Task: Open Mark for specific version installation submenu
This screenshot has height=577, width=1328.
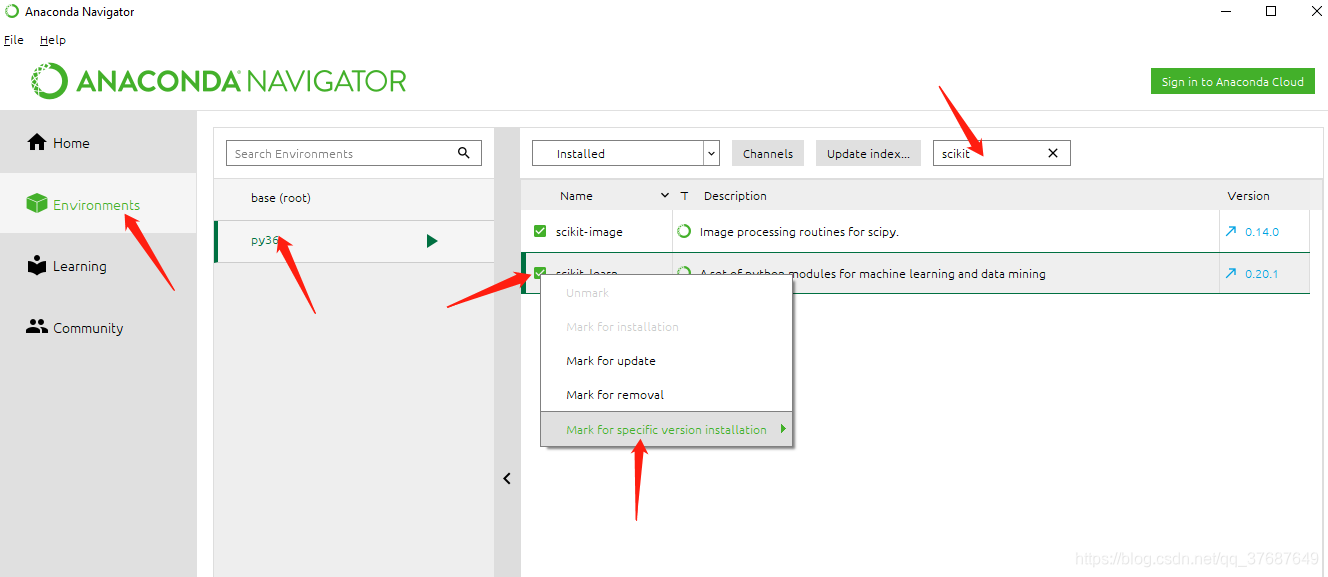Action: click(666, 430)
